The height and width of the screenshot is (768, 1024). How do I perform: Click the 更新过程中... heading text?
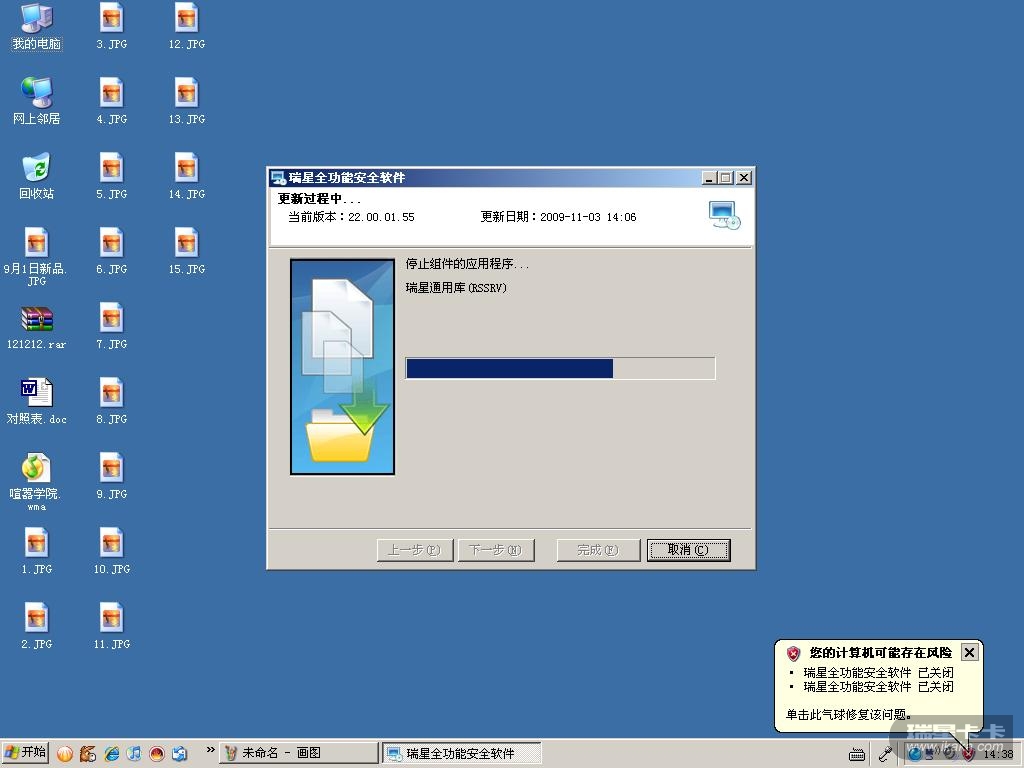319,199
